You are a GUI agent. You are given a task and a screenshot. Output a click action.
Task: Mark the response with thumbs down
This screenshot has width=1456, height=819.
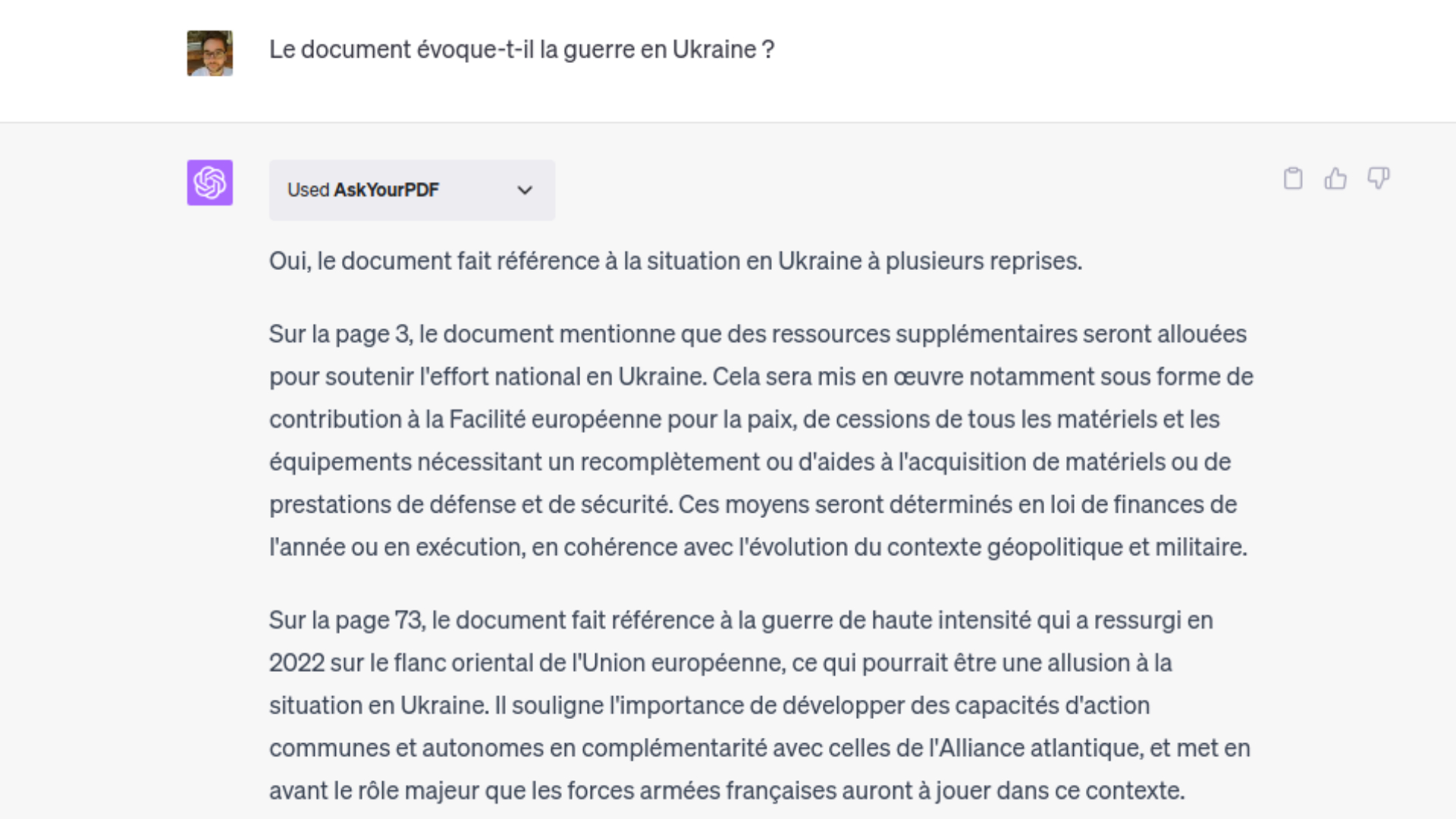(x=1378, y=178)
